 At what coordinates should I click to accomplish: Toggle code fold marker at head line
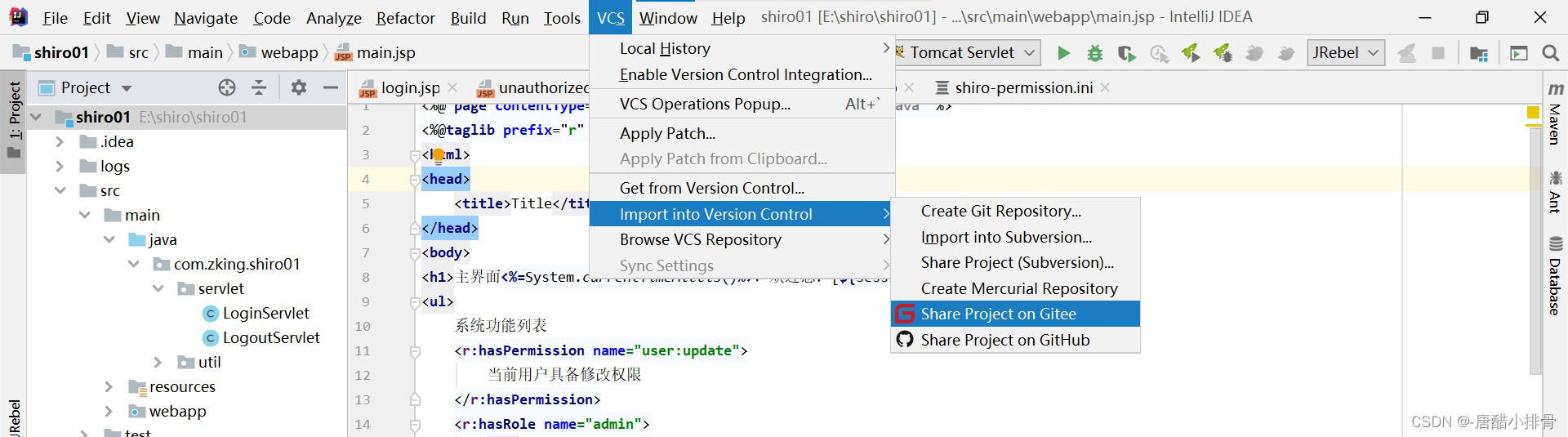(x=415, y=180)
